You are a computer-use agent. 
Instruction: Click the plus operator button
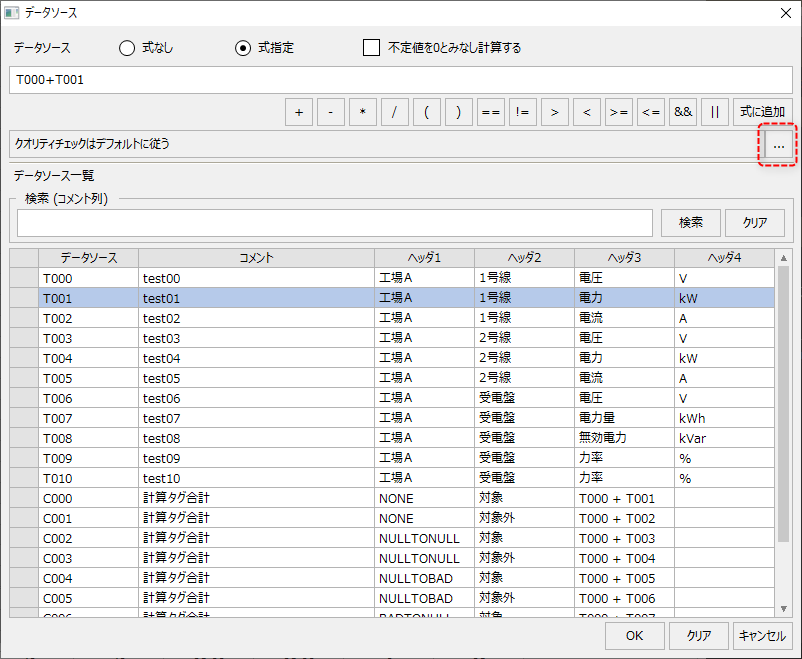298,112
